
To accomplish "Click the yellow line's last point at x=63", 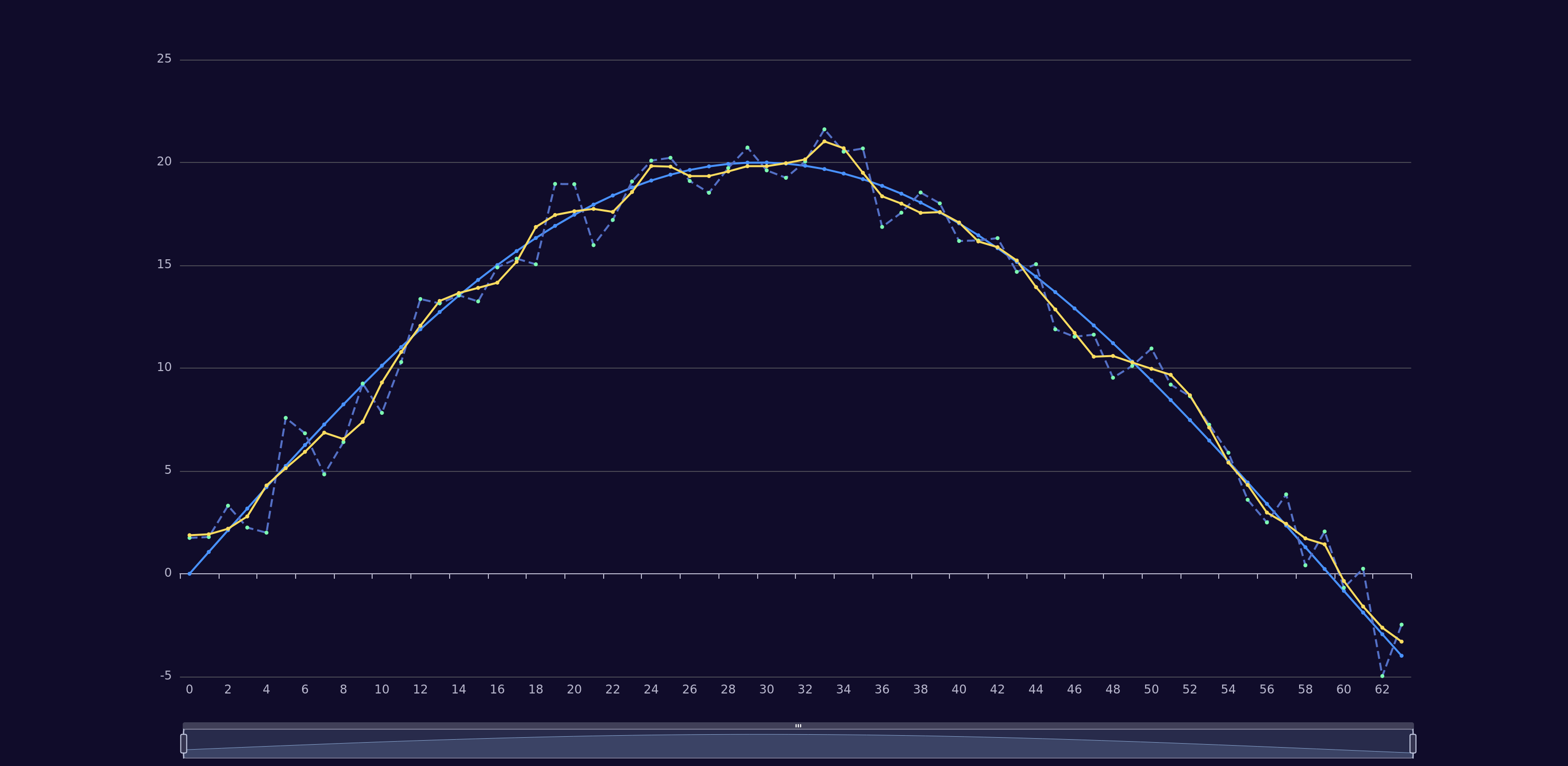I will [x=1401, y=641].
